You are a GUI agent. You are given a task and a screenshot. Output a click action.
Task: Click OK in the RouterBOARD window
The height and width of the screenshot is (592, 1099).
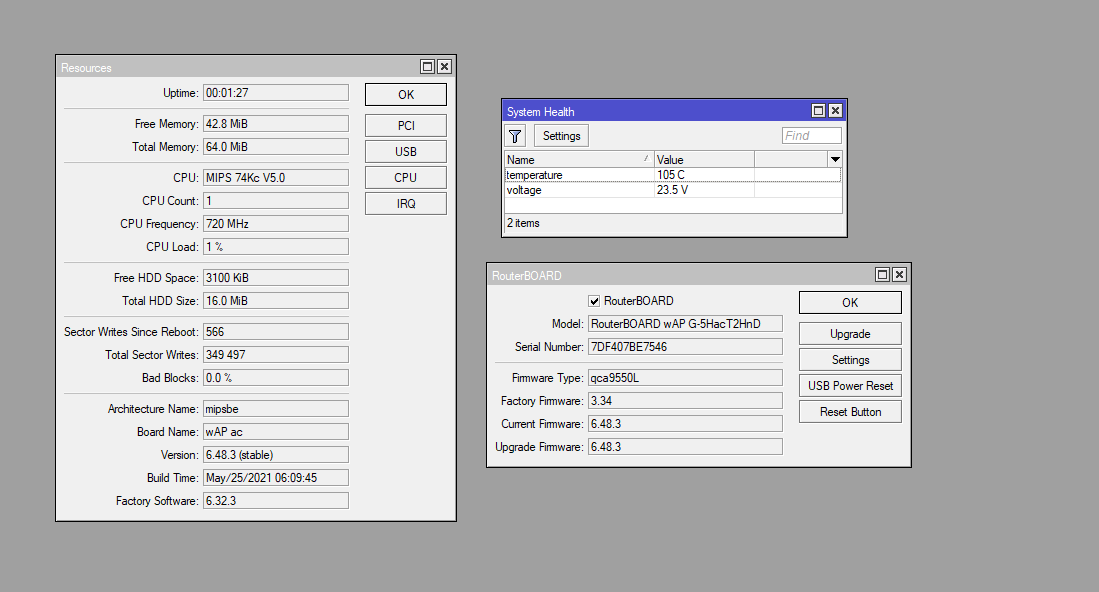click(x=850, y=303)
